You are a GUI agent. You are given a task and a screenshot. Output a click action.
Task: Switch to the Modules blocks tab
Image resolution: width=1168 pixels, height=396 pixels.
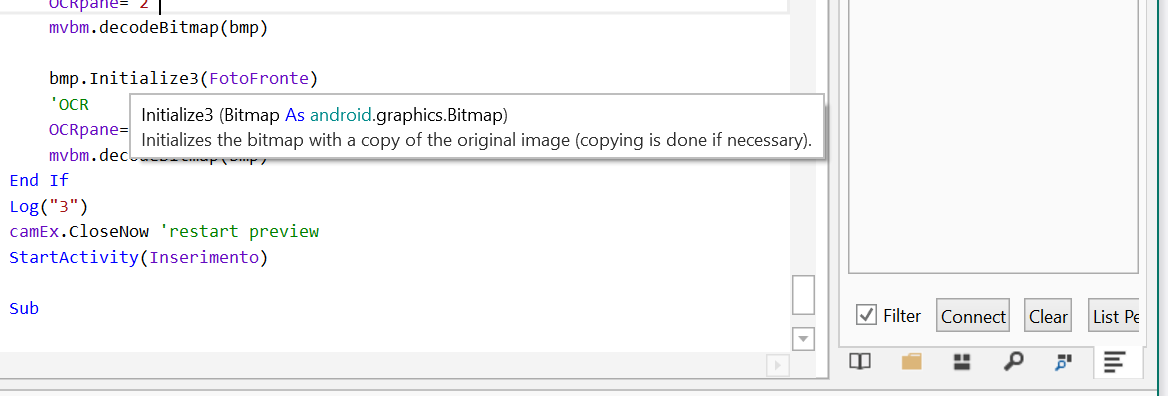coord(962,362)
